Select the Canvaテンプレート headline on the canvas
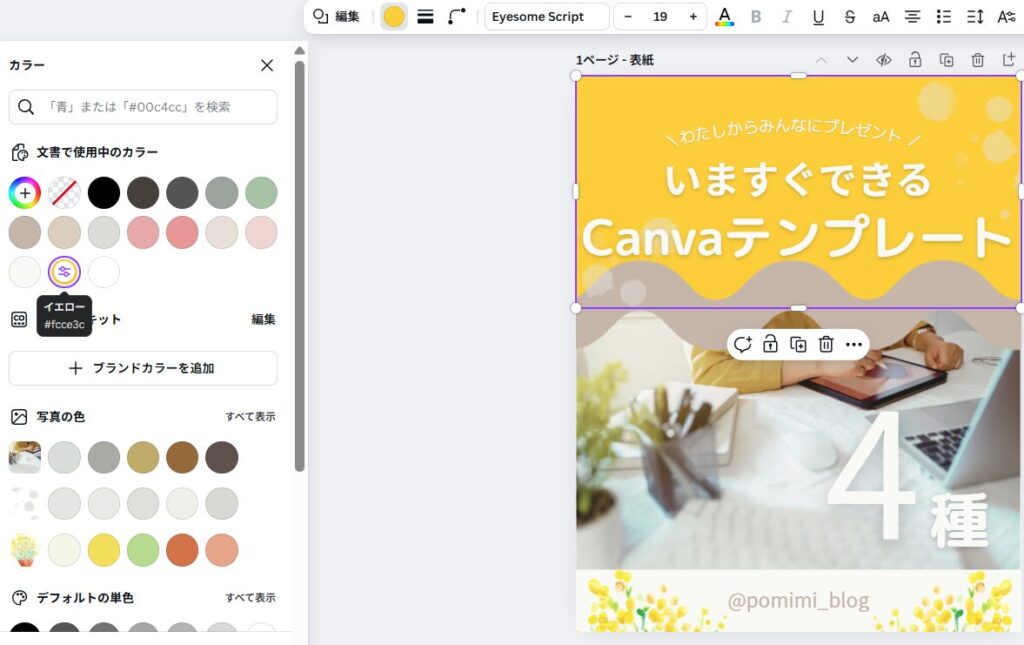Image resolution: width=1024 pixels, height=645 pixels. [797, 237]
